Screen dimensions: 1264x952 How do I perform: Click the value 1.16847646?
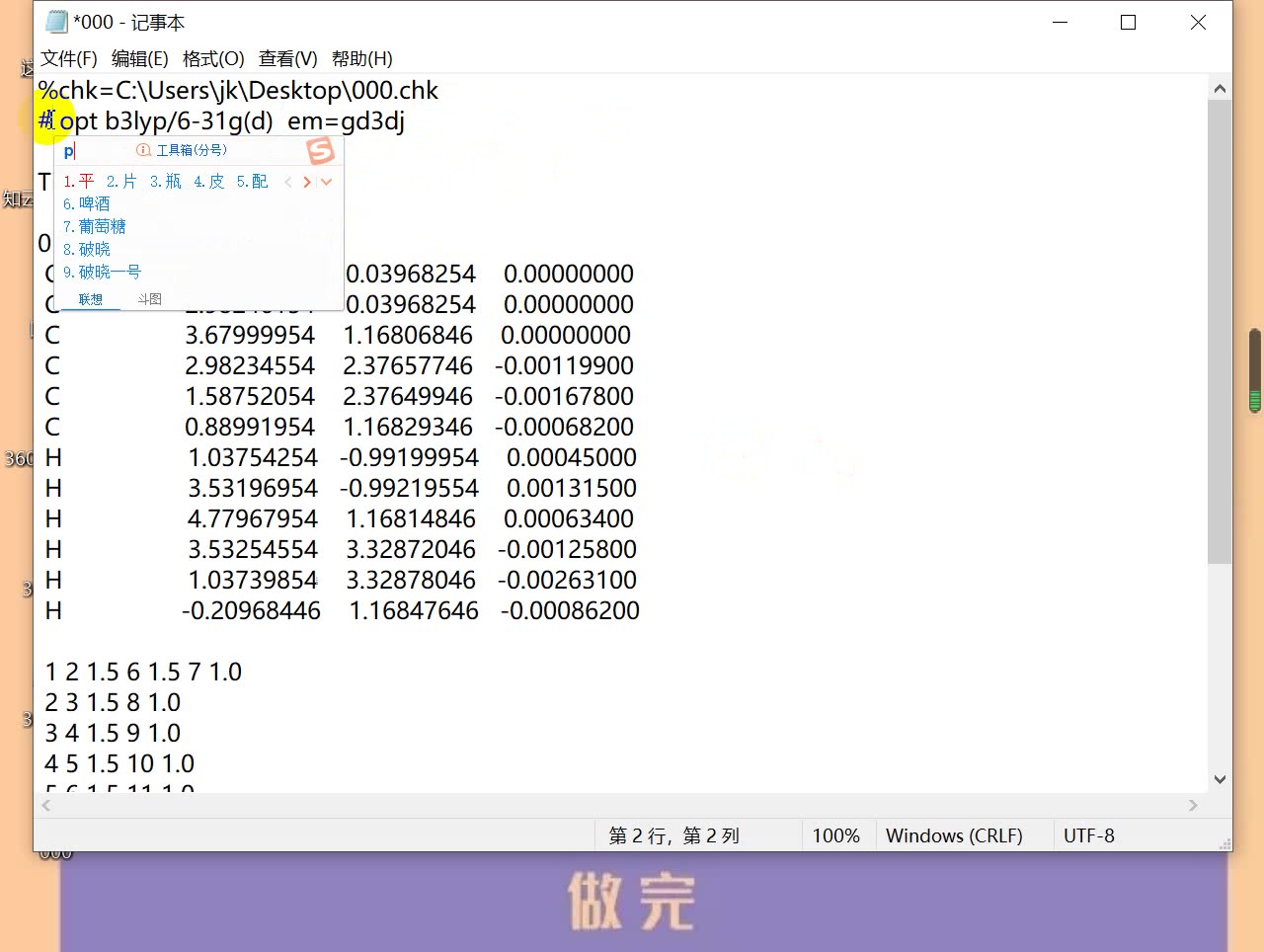(x=414, y=611)
